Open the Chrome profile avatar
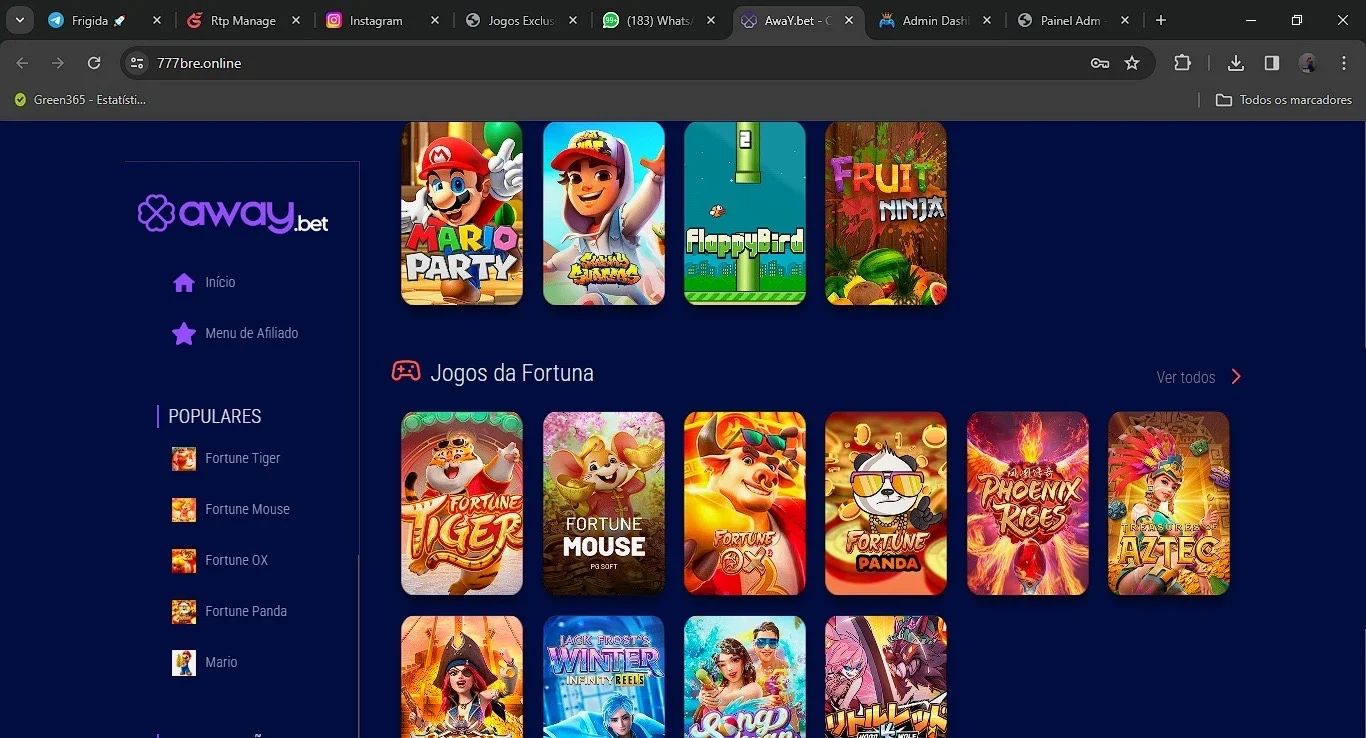1366x738 pixels. (1308, 63)
